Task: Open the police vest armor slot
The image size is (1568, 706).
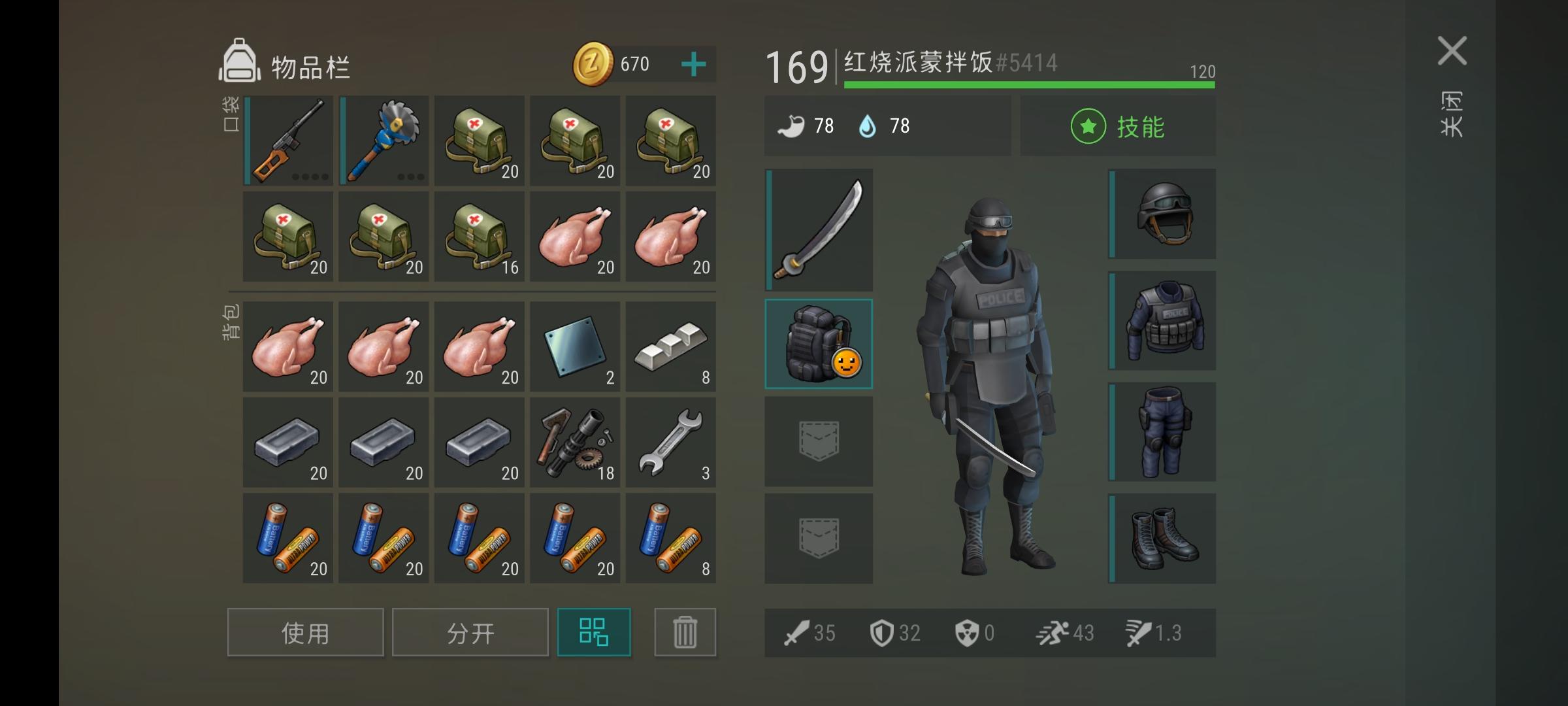Action: 1162,321
